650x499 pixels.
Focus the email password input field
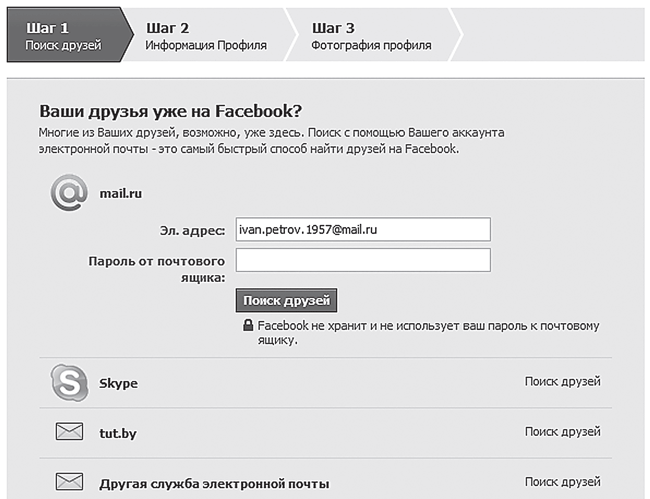(x=363, y=261)
